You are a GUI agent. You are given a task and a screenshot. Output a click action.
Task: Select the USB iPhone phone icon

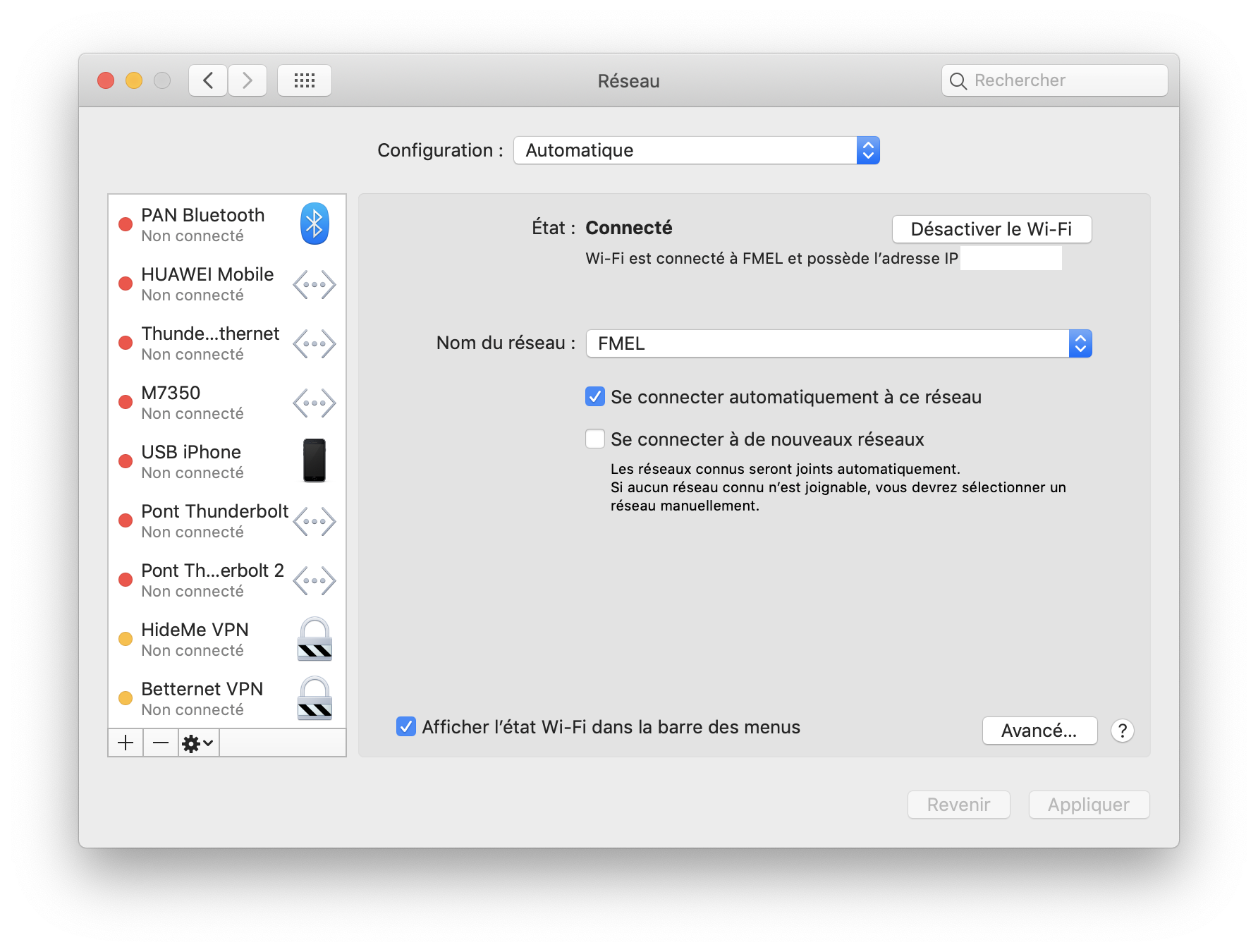coord(314,460)
